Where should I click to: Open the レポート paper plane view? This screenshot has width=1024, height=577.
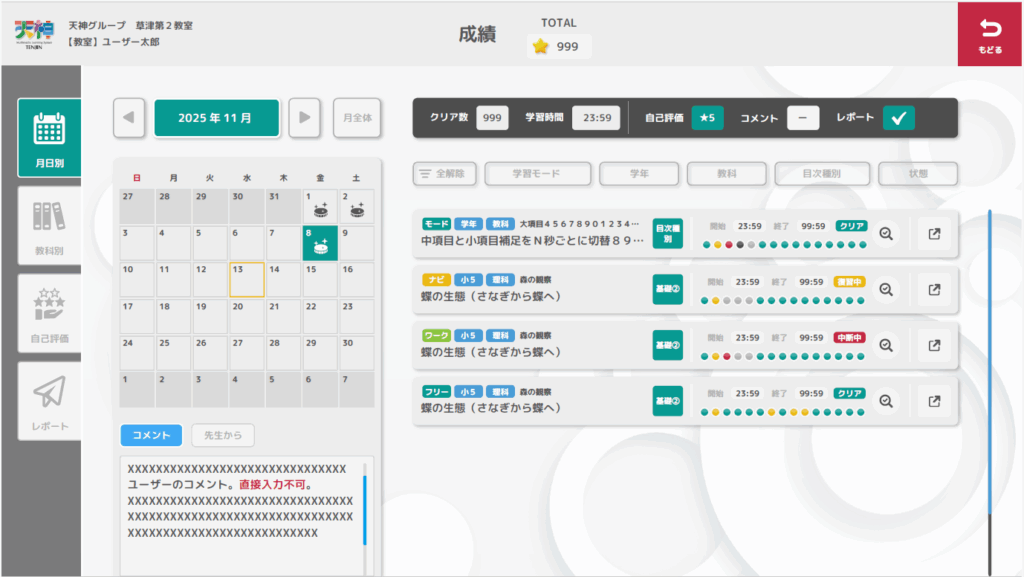click(49, 400)
